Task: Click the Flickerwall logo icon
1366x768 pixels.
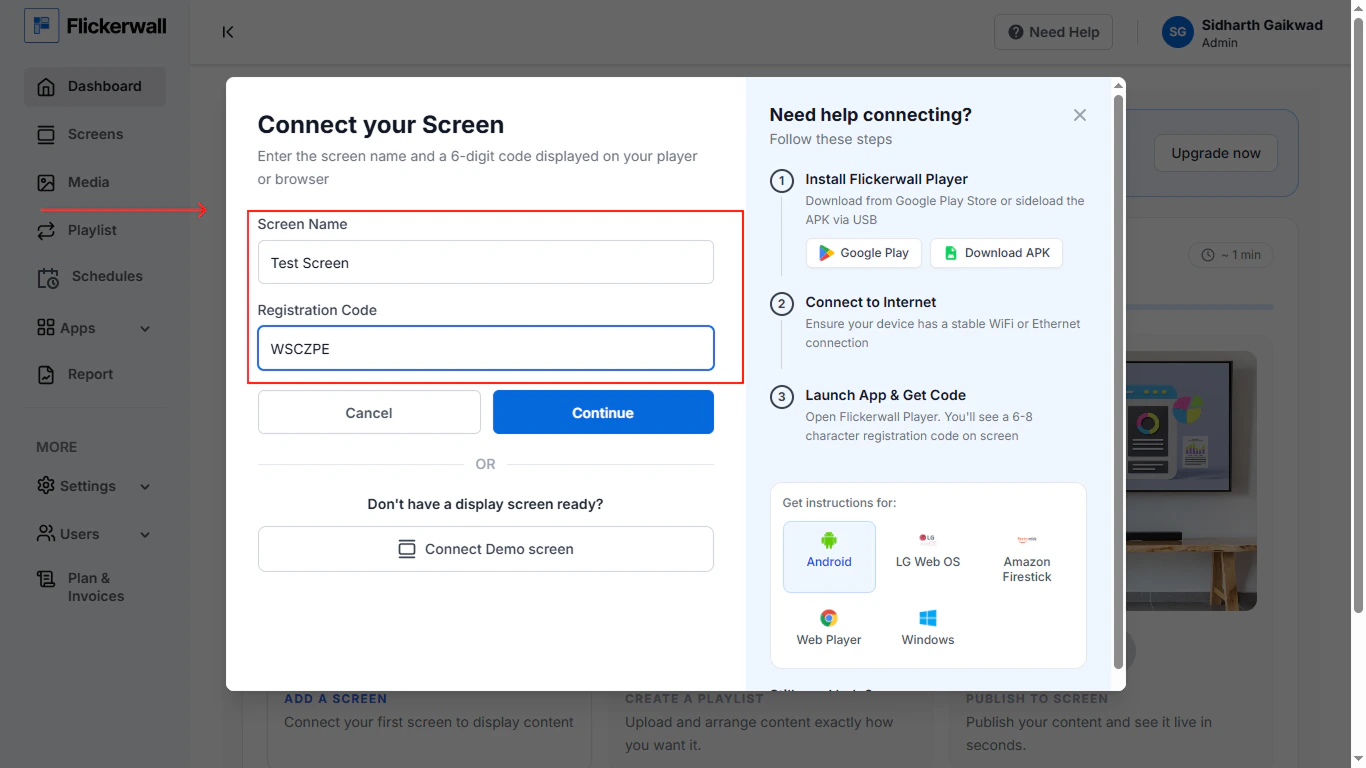Action: pyautogui.click(x=42, y=26)
